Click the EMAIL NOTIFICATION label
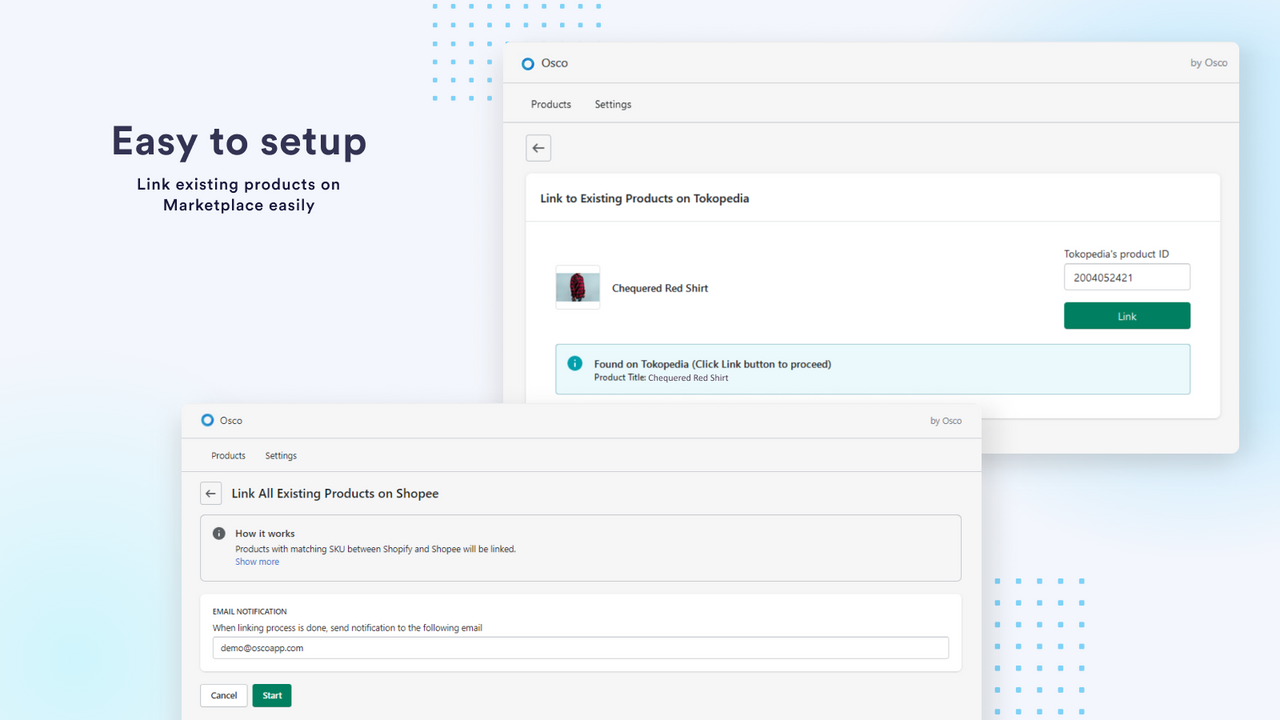Screen dimensions: 1280x720 tap(250, 611)
